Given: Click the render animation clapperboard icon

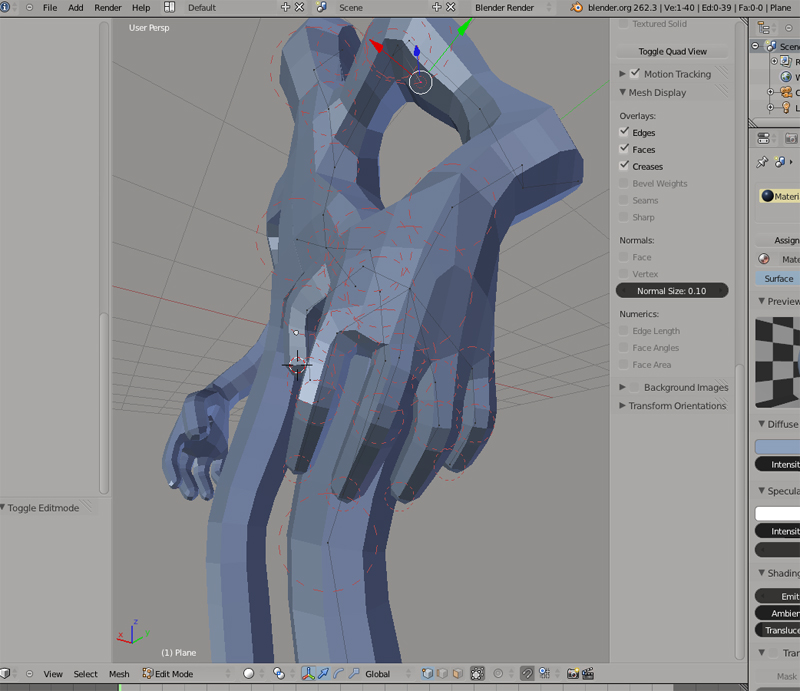Looking at the screenshot, I should (x=586, y=674).
